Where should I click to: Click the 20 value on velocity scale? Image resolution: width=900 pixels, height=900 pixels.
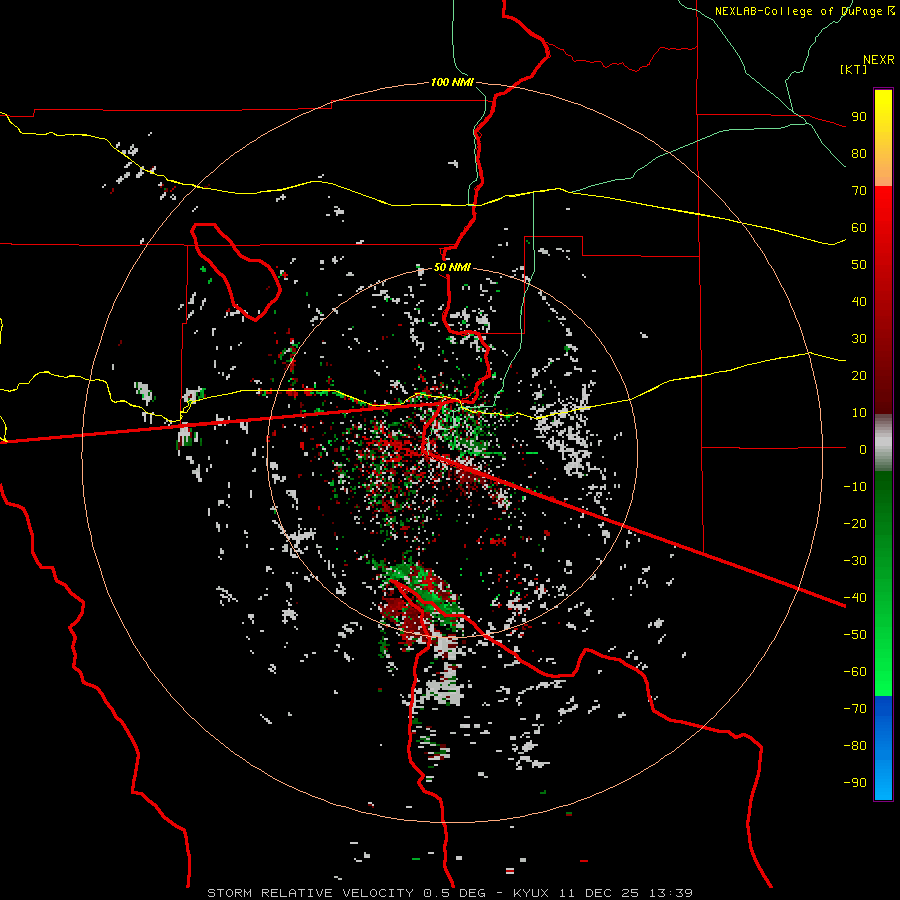pyautogui.click(x=859, y=375)
